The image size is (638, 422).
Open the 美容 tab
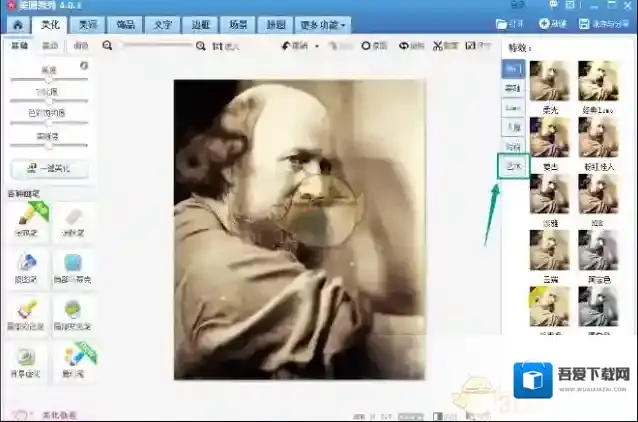point(87,25)
